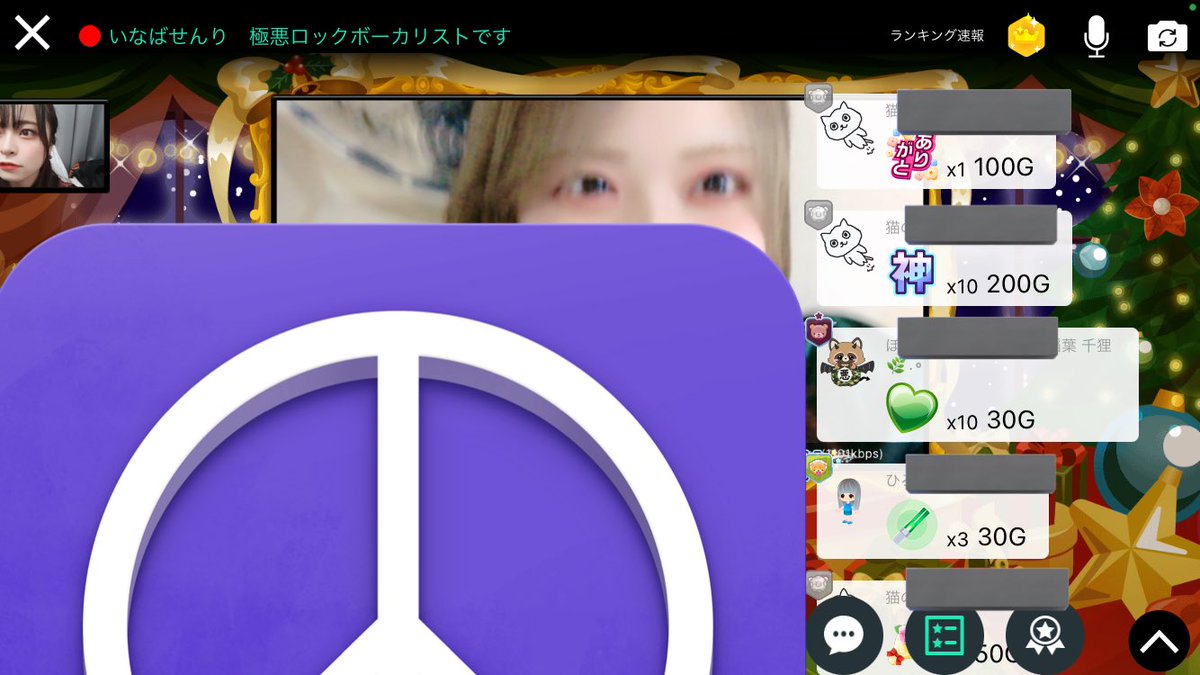
Task: Select the green glow stick gift x3 30G
Action: coord(911,526)
